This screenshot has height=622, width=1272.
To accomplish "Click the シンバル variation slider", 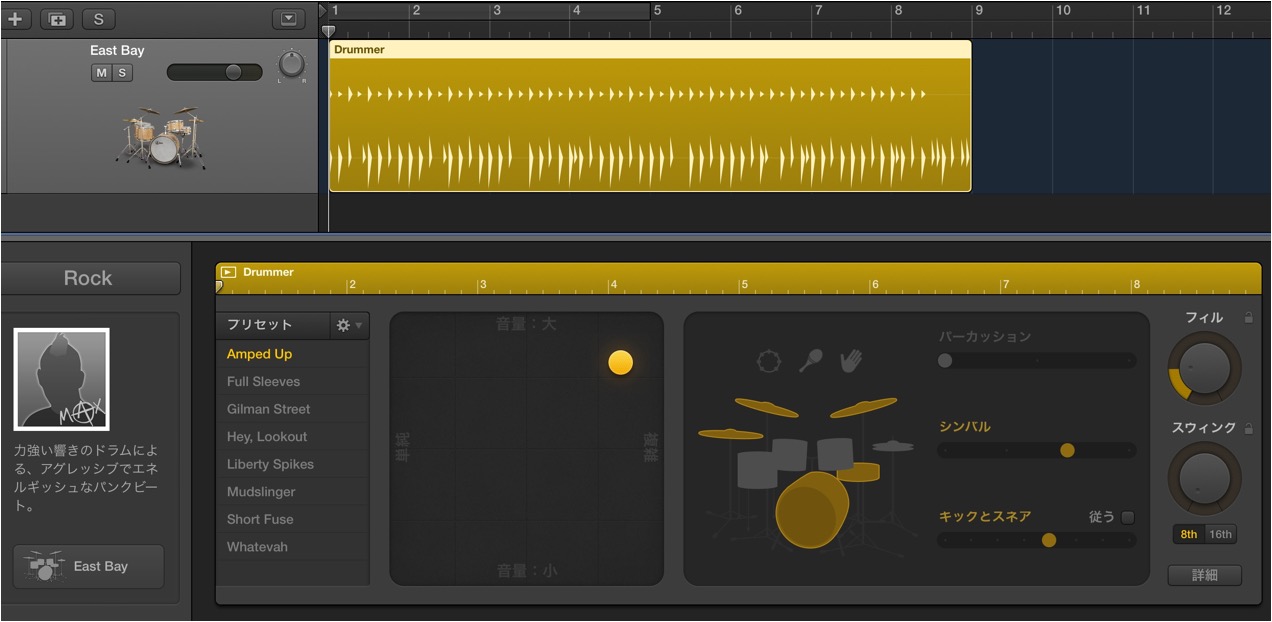I will point(1037,450).
